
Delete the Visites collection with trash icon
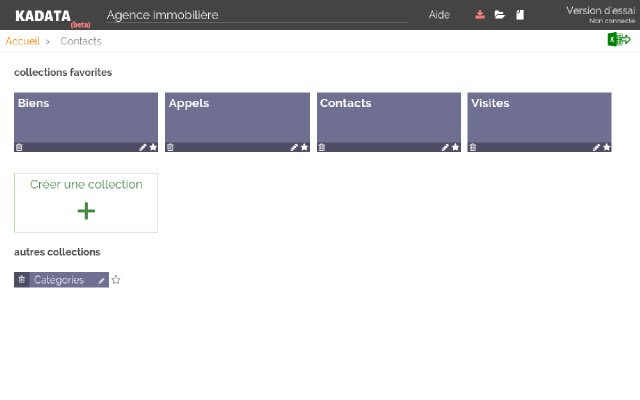click(473, 147)
